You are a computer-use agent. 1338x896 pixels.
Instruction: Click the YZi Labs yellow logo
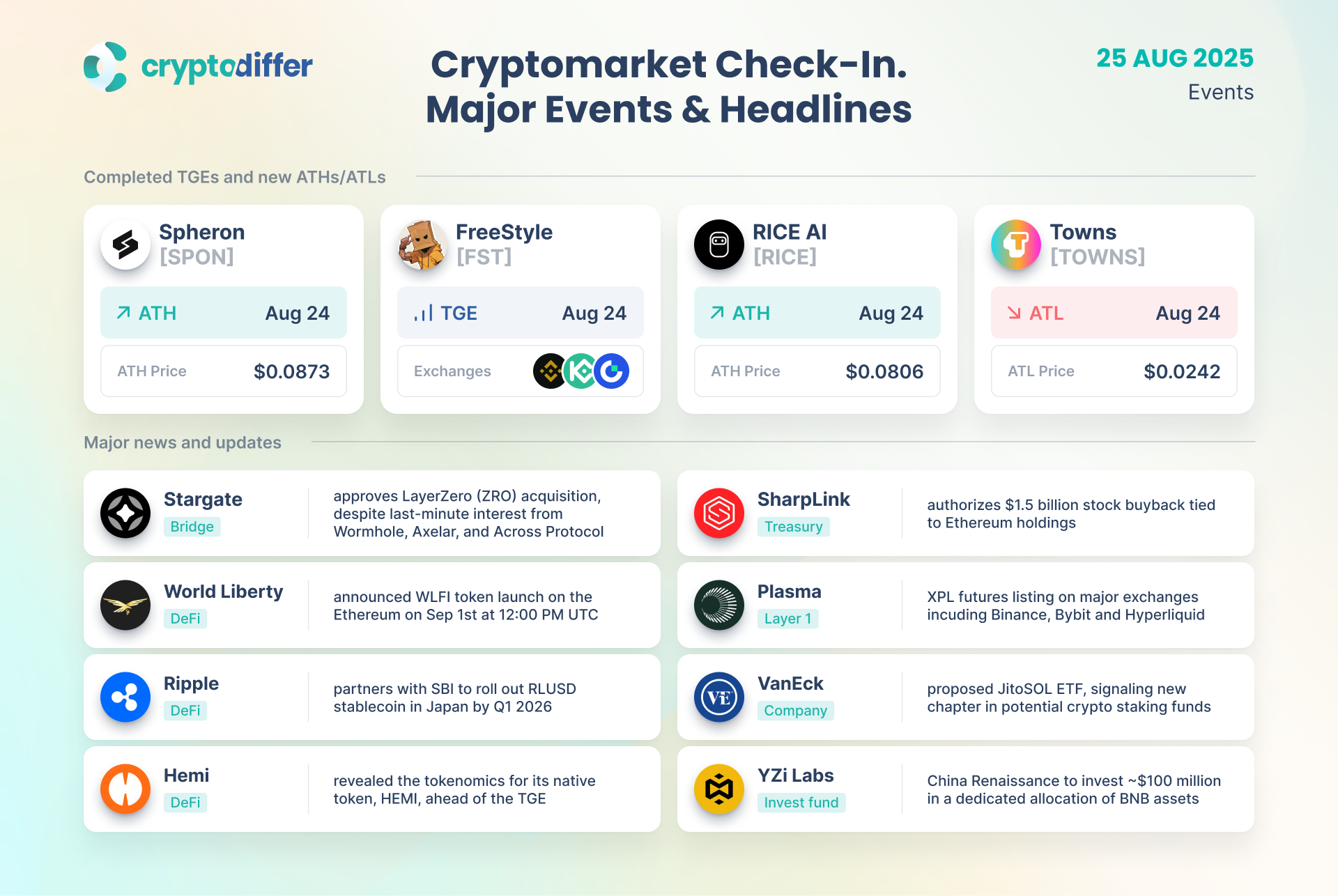[x=719, y=789]
